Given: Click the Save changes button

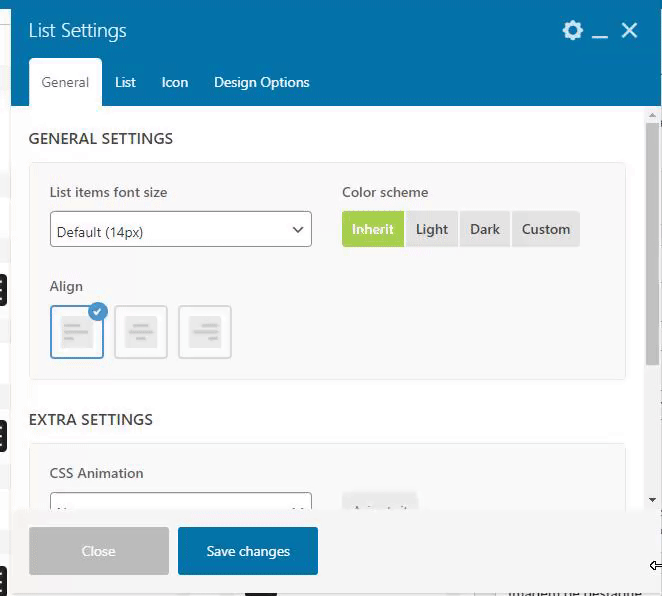Looking at the screenshot, I should pyautogui.click(x=248, y=551).
